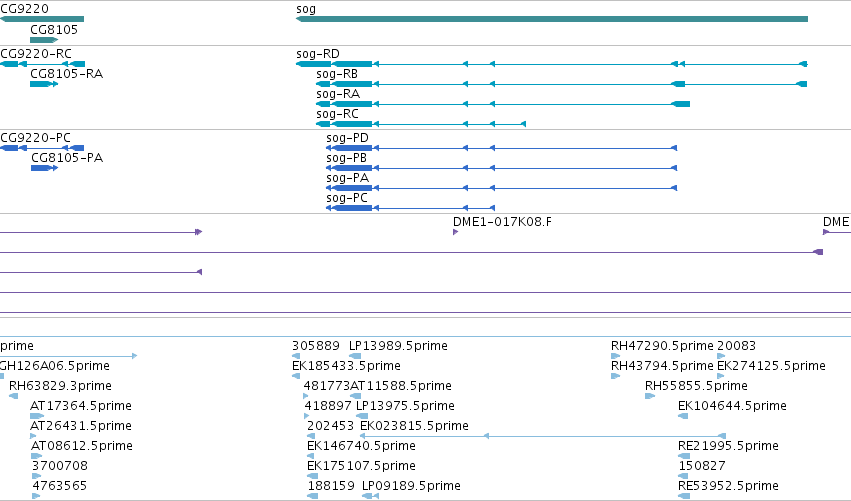851x501 pixels.
Task: Select feature 481773
Action: click(x=327, y=386)
